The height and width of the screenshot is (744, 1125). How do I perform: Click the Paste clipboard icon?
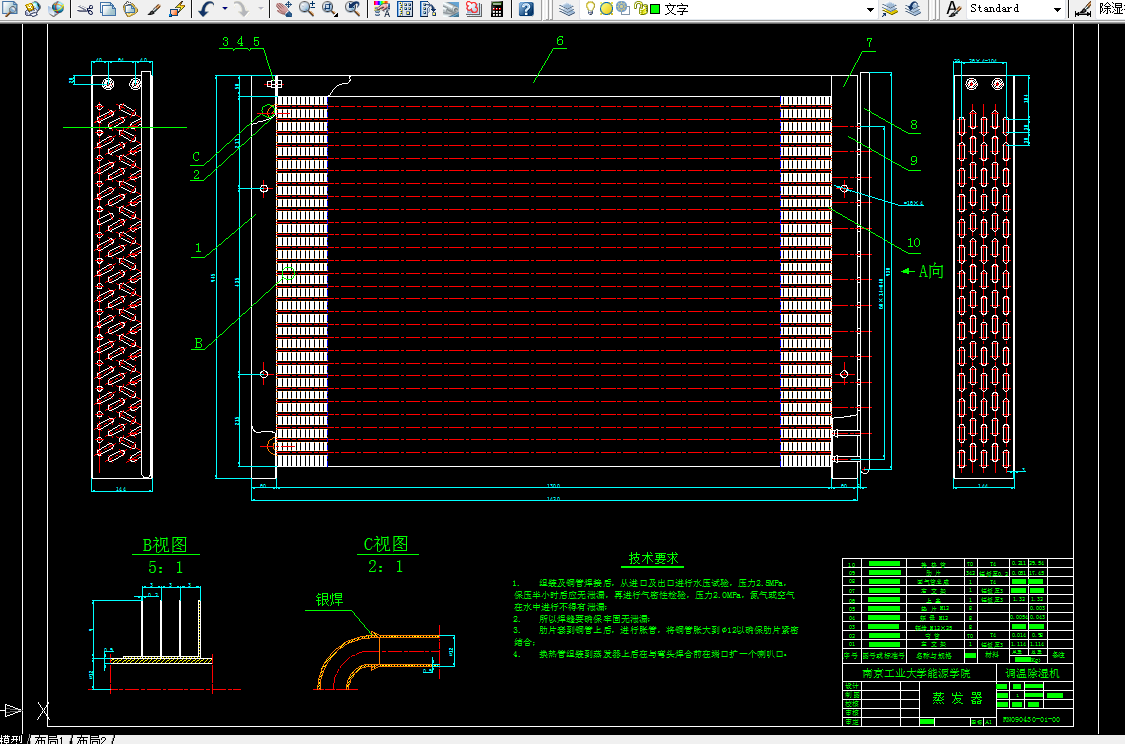pos(131,9)
